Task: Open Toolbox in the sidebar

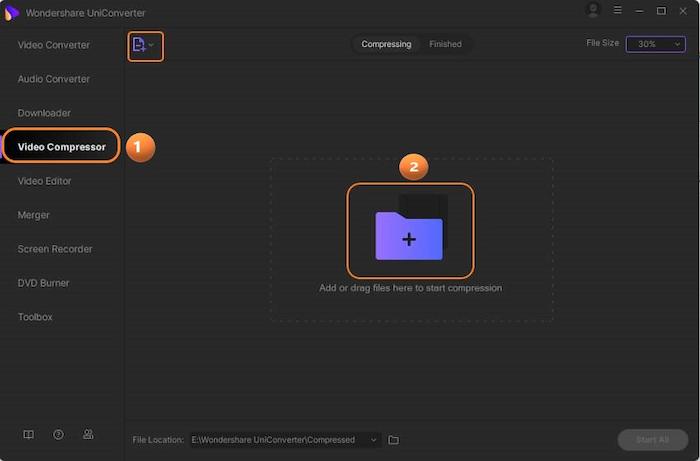Action: pos(35,317)
